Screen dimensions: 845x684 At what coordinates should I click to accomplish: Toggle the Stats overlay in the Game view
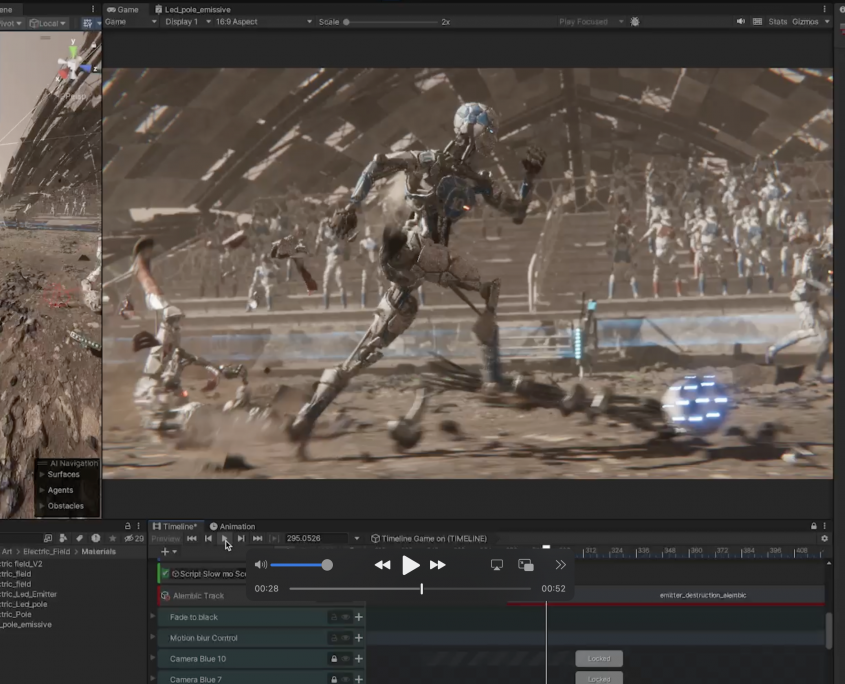[x=777, y=21]
